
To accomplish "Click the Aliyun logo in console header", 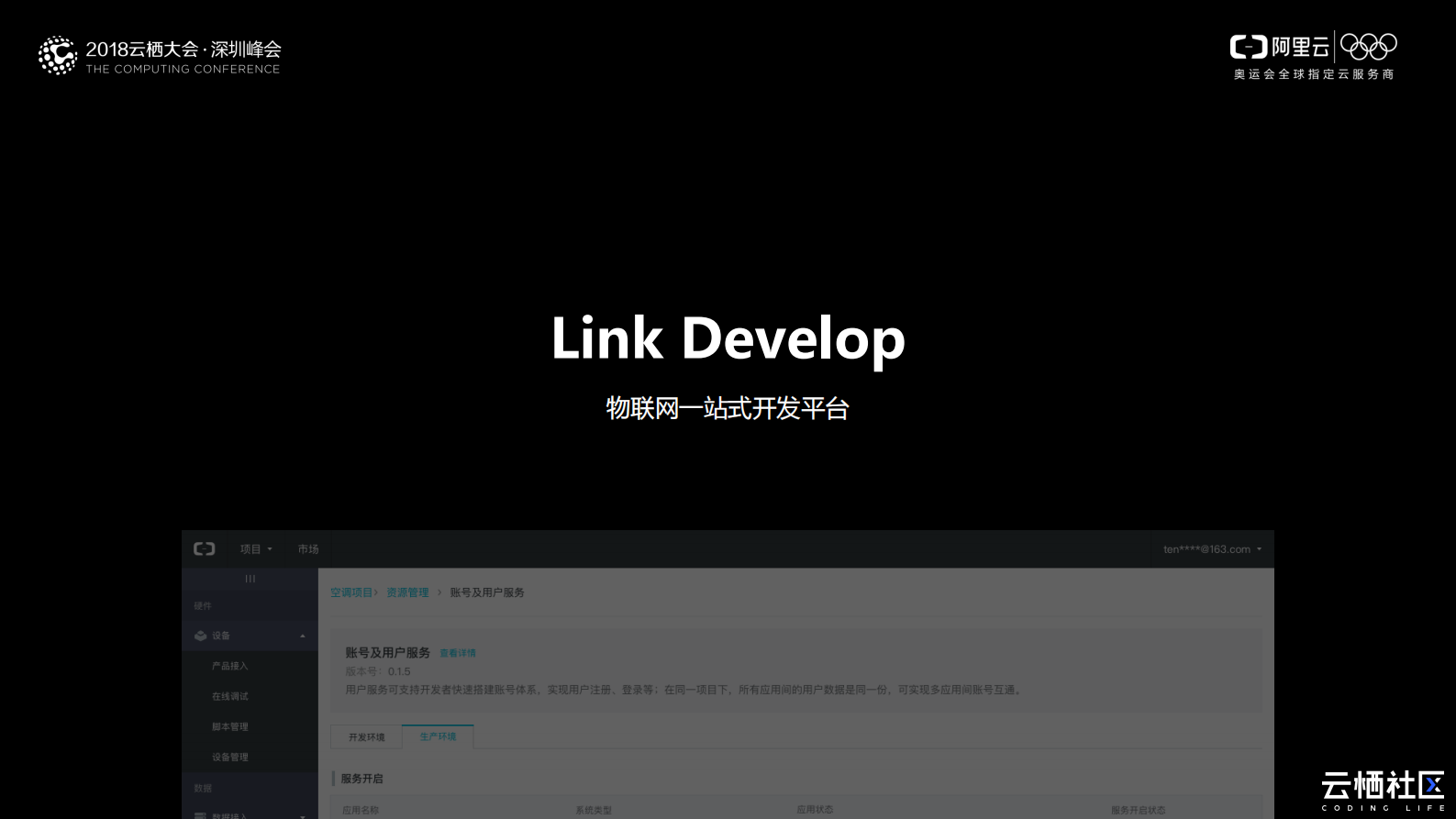I will pyautogui.click(x=204, y=548).
